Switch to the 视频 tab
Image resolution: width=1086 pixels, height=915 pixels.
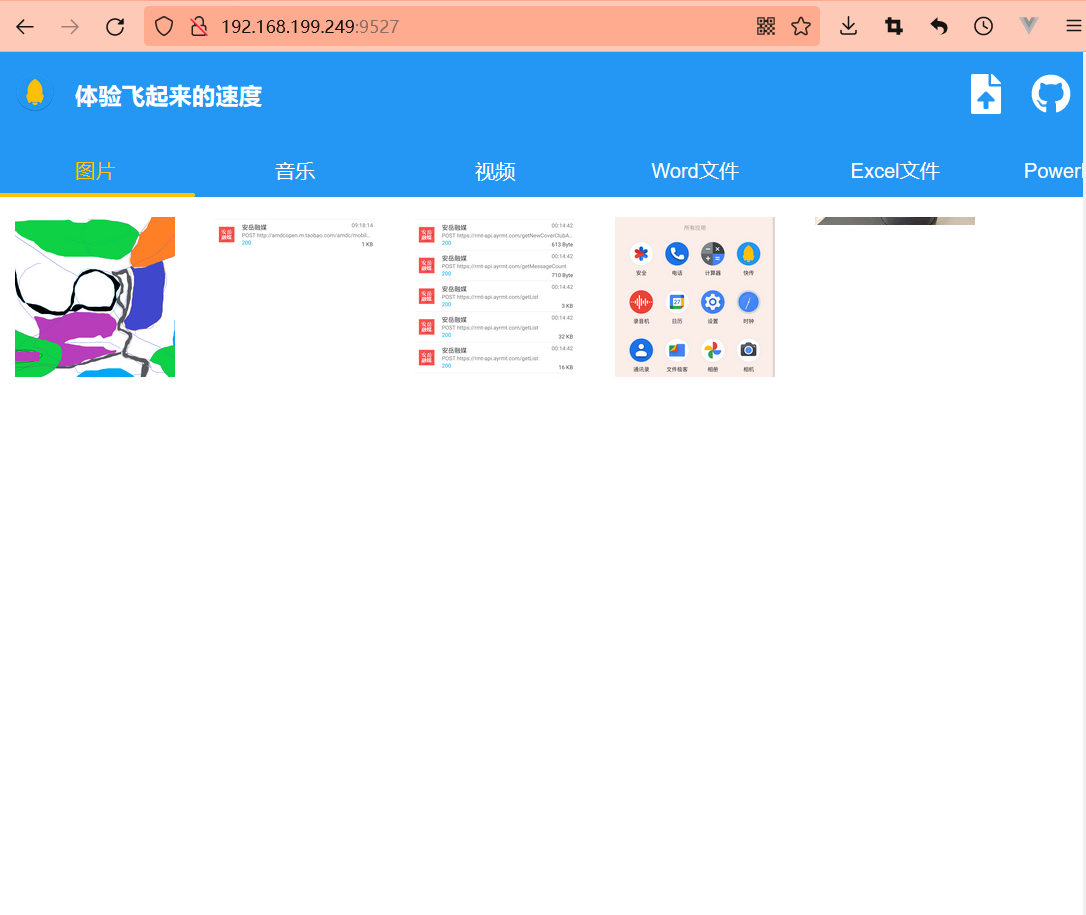tap(495, 171)
